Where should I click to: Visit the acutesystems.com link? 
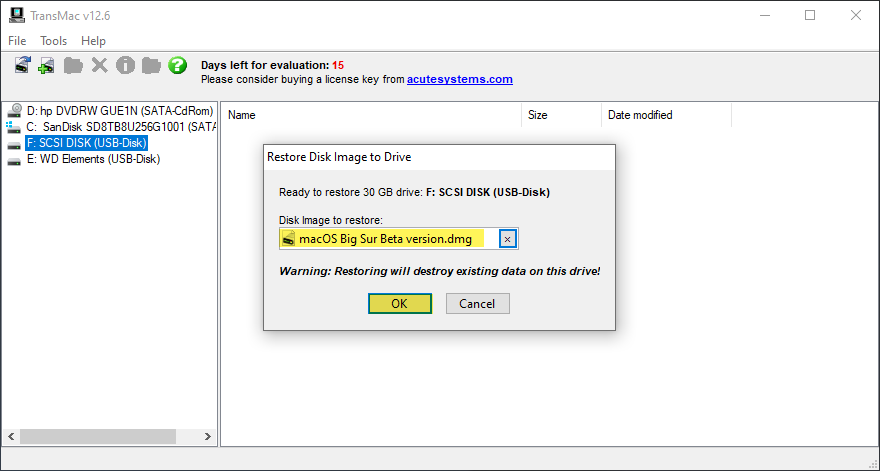460,79
